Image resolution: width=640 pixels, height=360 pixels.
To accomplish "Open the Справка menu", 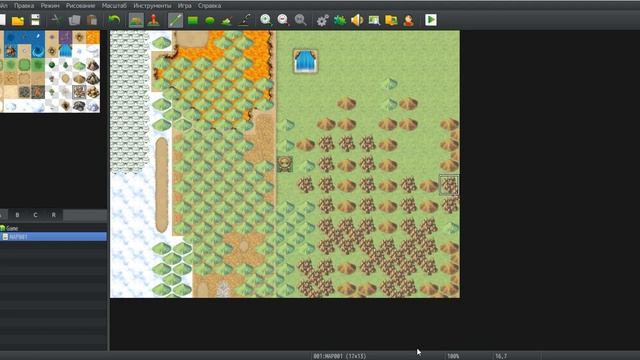I will [209, 6].
